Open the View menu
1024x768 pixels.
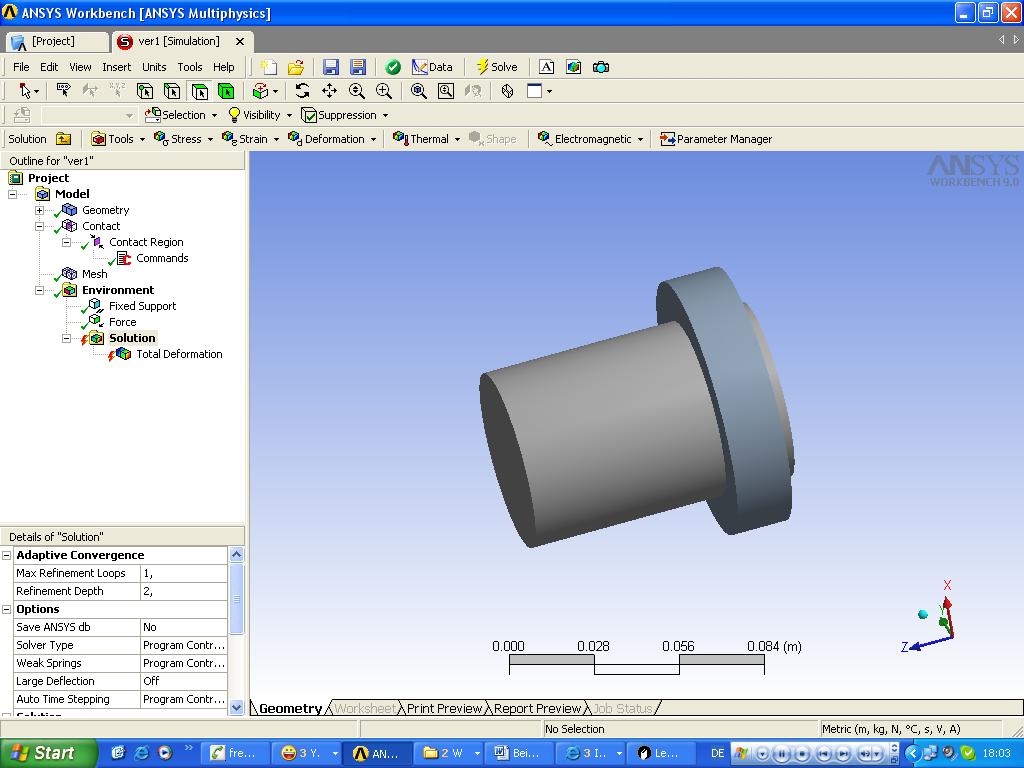[80, 67]
